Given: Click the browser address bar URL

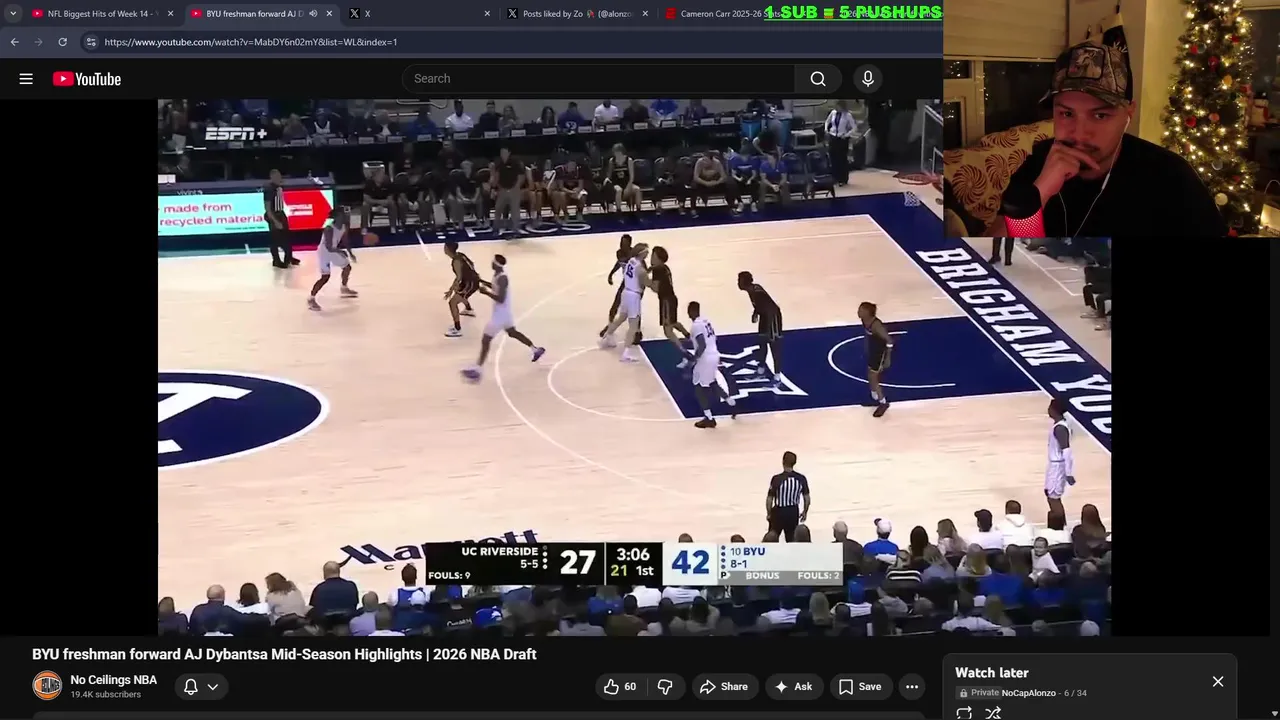Looking at the screenshot, I should click(251, 42).
